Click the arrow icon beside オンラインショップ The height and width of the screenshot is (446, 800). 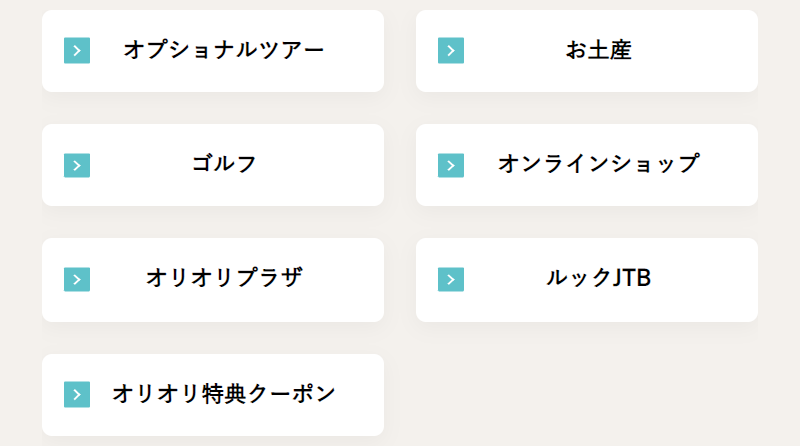click(451, 165)
